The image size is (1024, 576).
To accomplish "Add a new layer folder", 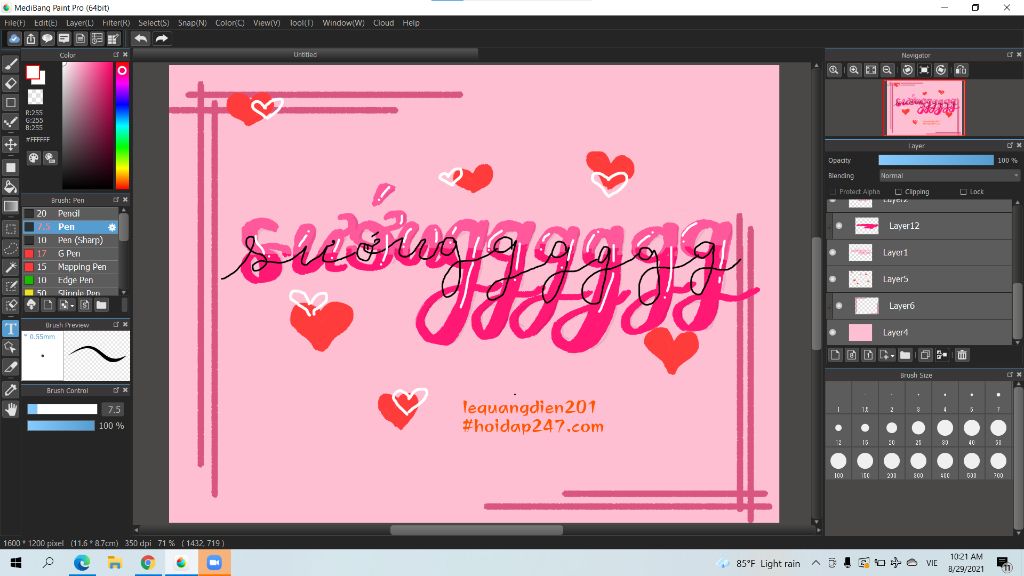I will pos(904,355).
